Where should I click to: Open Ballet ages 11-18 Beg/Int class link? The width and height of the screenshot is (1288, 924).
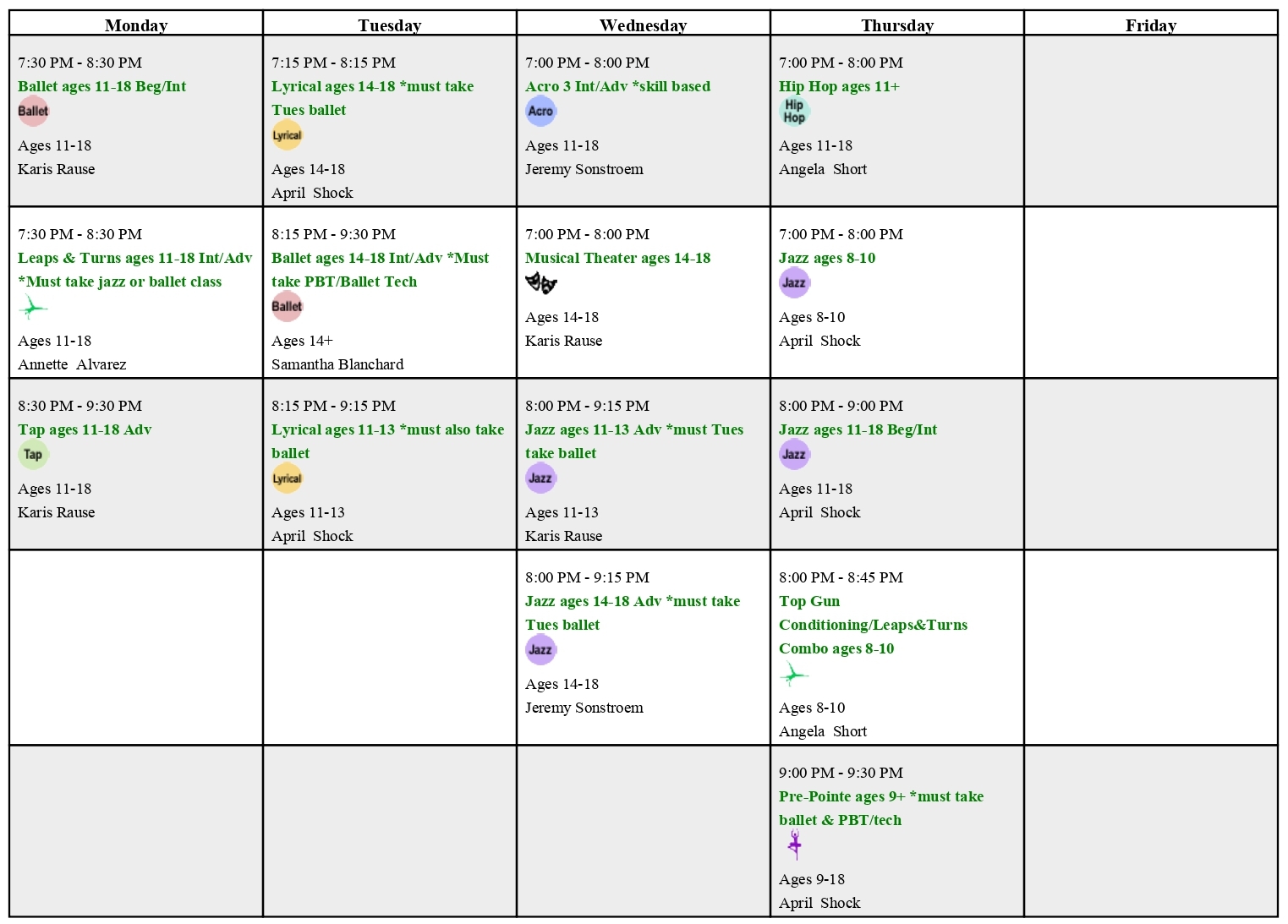pyautogui.click(x=102, y=86)
